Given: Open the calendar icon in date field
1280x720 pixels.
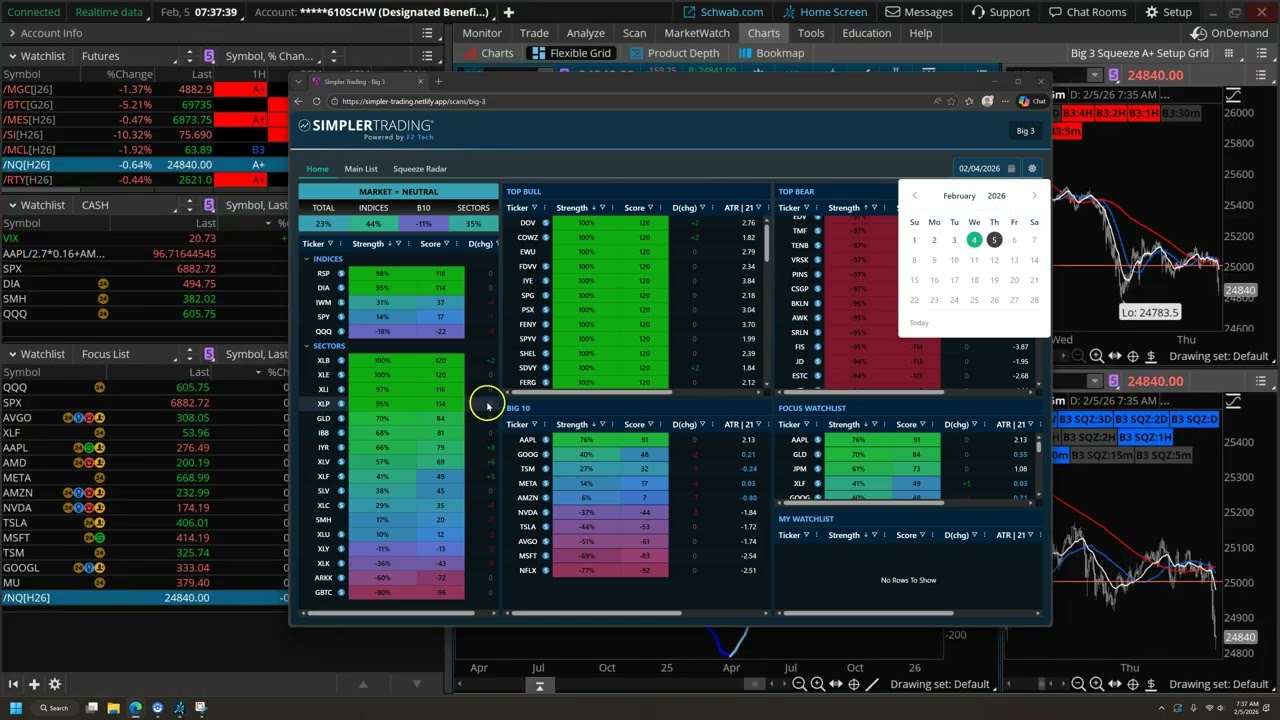Looking at the screenshot, I should pos(1011,169).
